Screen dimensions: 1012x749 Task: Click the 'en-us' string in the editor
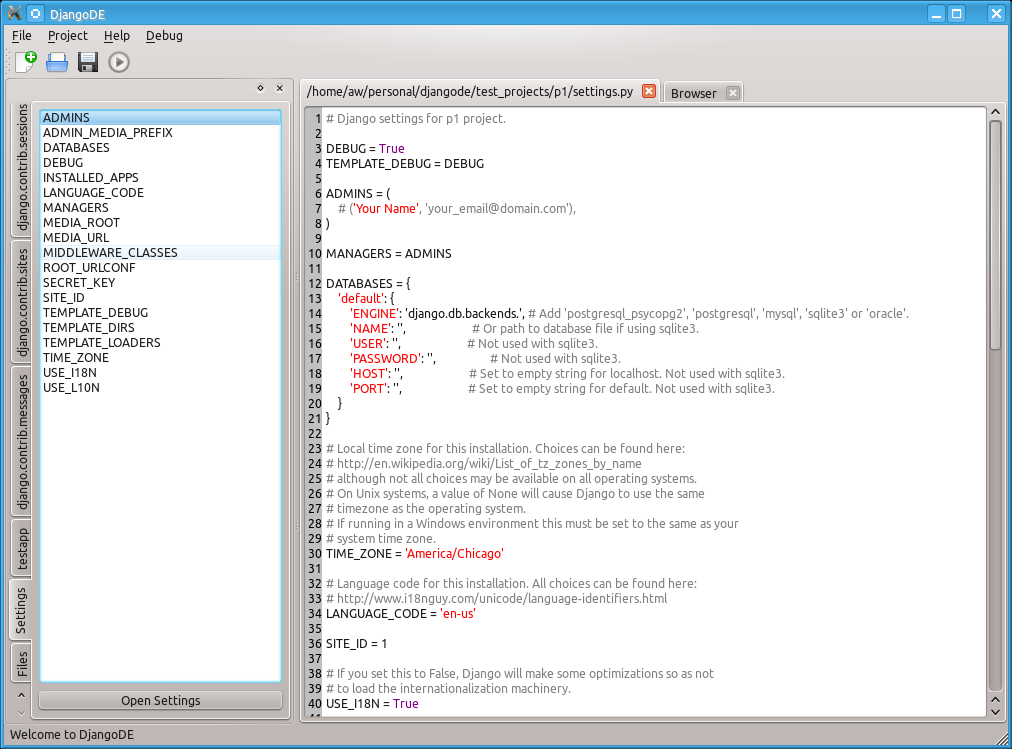pos(458,614)
